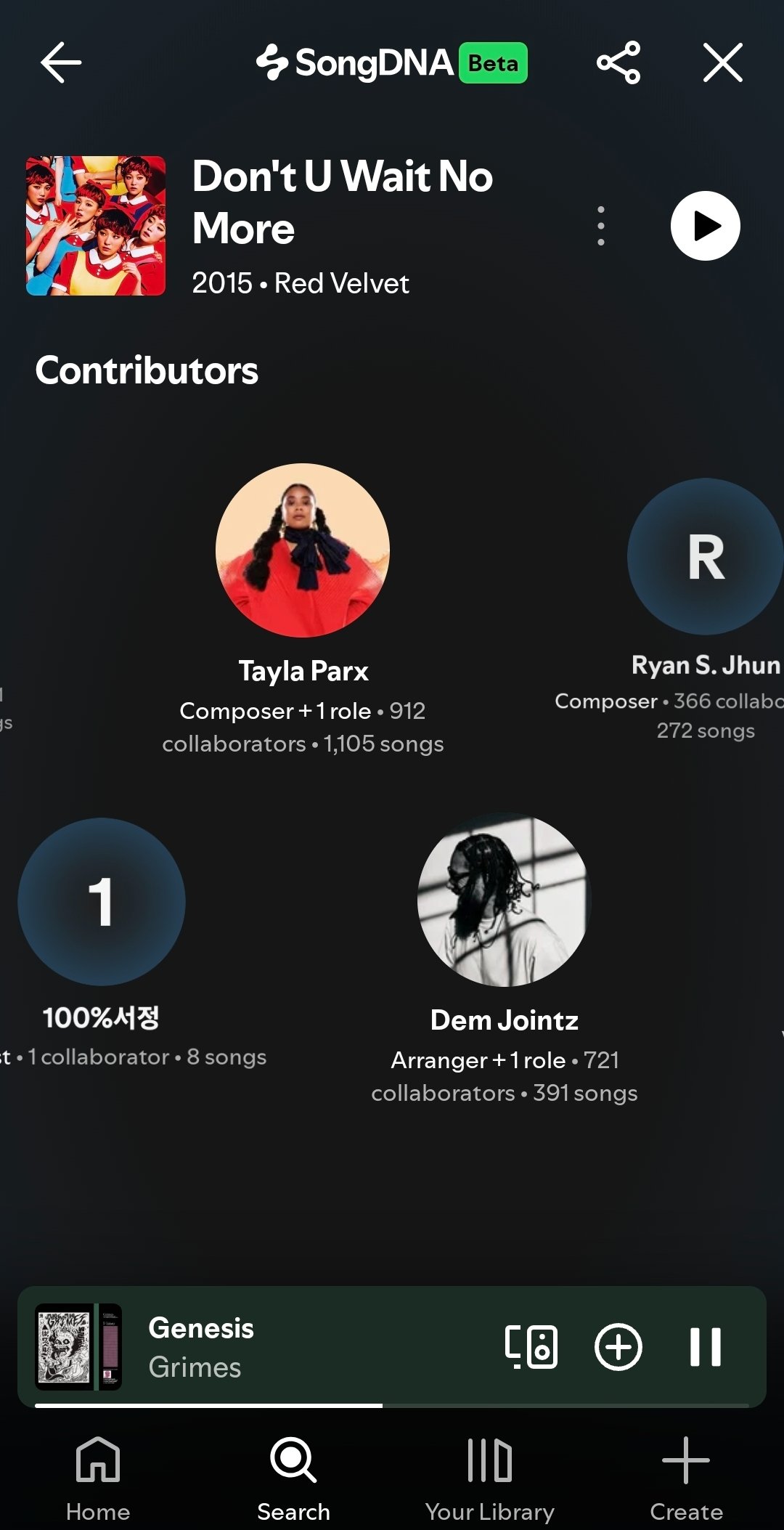Open Dem Jointz's profile photo
This screenshot has height=1530, width=784.
[505, 900]
